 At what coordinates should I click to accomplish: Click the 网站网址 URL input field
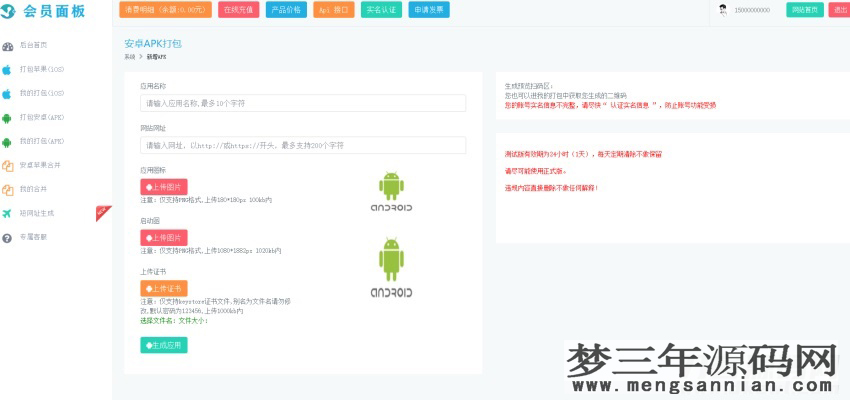click(303, 145)
